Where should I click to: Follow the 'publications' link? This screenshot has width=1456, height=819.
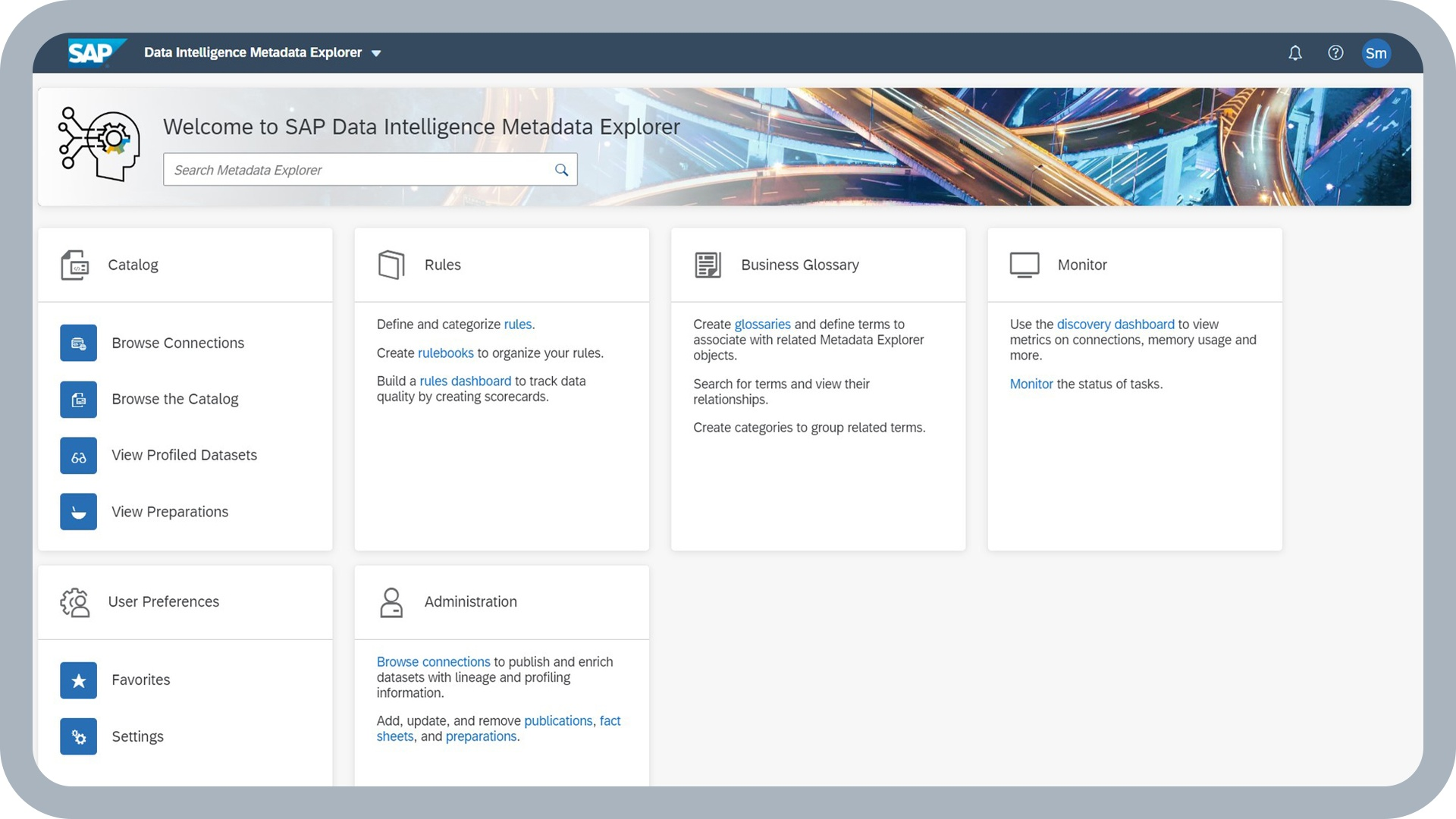tap(558, 721)
